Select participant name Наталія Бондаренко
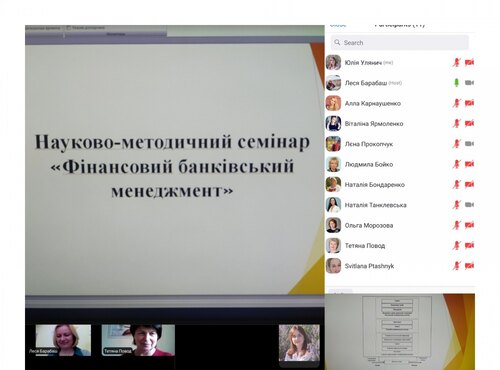500x370 pixels. pos(375,185)
